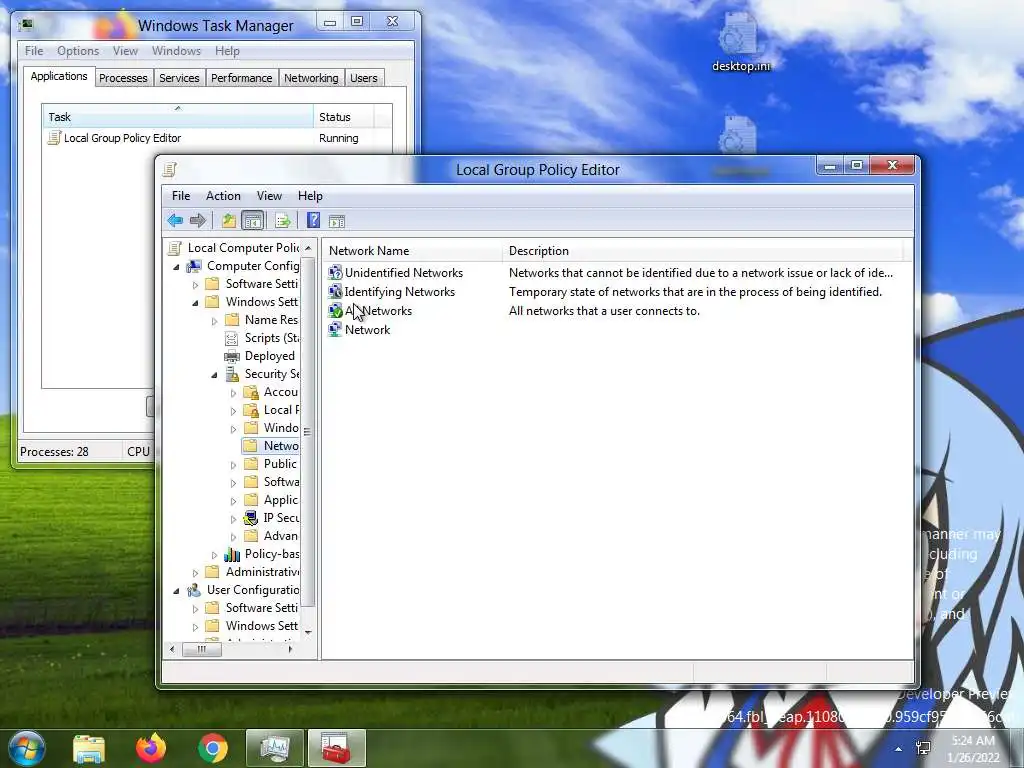The width and height of the screenshot is (1024, 768).
Task: Click the blue Help icon in the toolbar
Action: 313,220
